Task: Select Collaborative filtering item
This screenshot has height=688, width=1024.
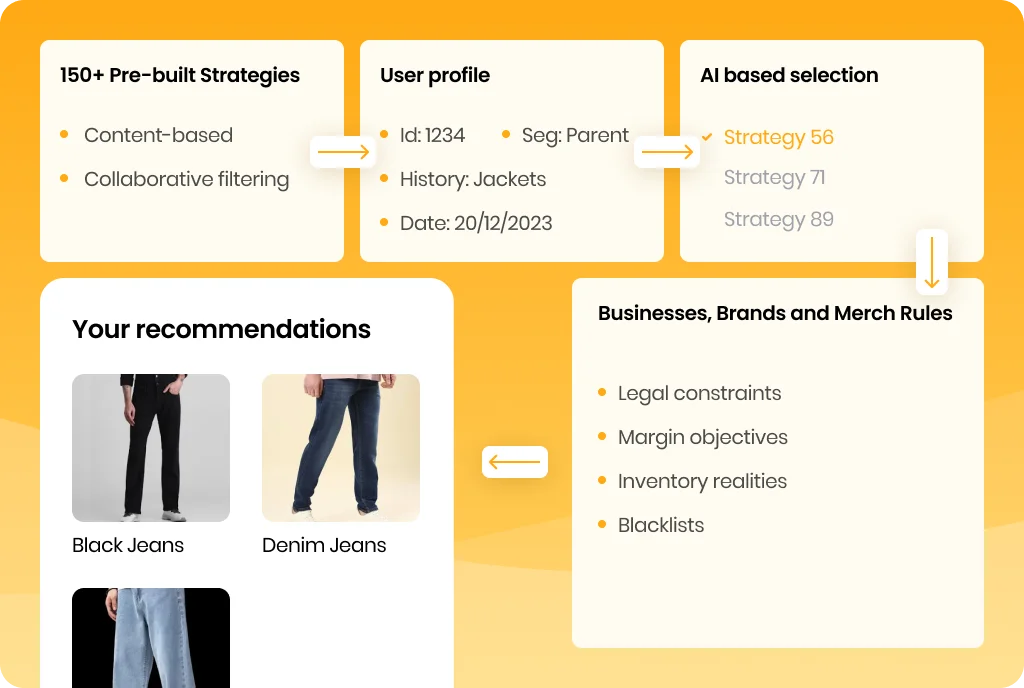Action: click(x=187, y=180)
